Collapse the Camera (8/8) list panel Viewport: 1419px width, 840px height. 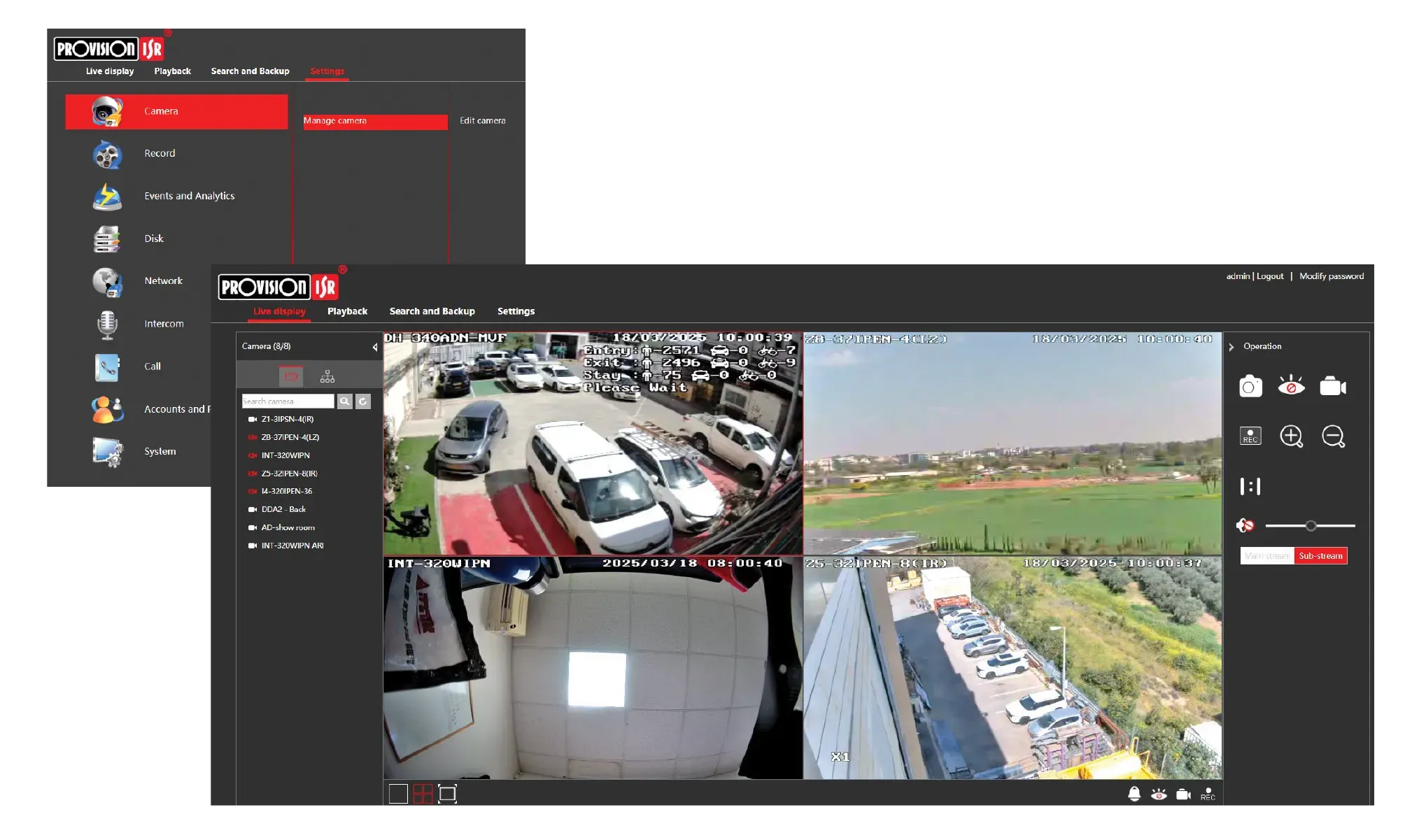375,347
